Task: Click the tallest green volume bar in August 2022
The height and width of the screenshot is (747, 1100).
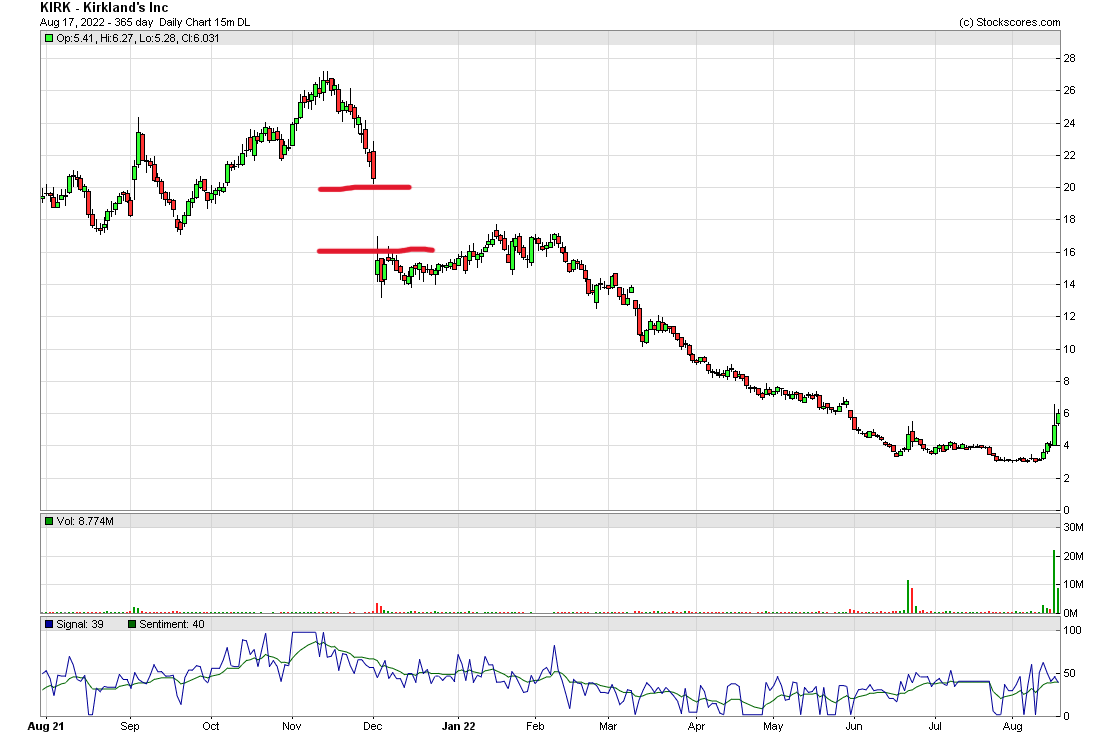Action: (x=1054, y=581)
